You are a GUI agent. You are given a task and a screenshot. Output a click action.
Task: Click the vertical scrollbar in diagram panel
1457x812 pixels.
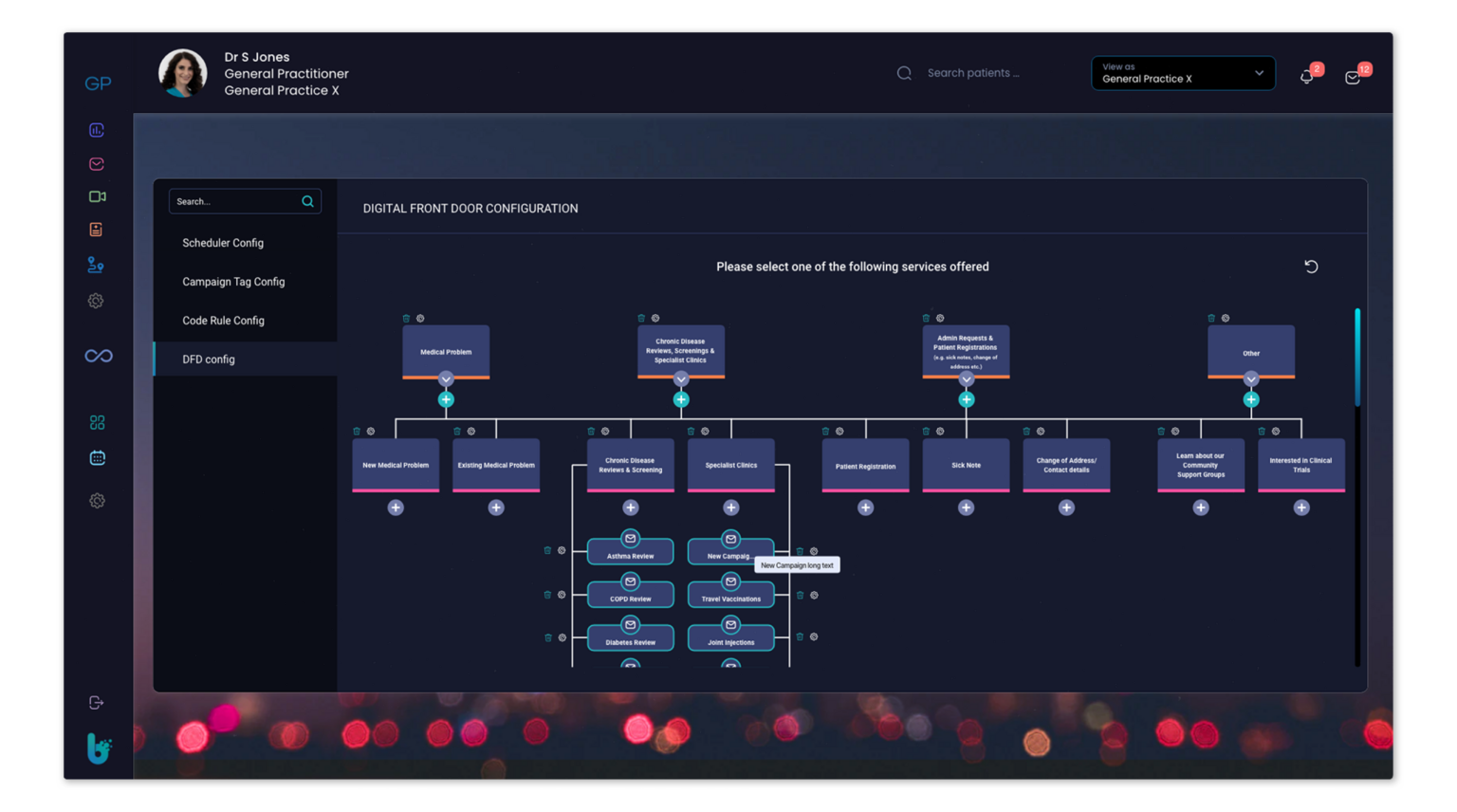point(1357,358)
